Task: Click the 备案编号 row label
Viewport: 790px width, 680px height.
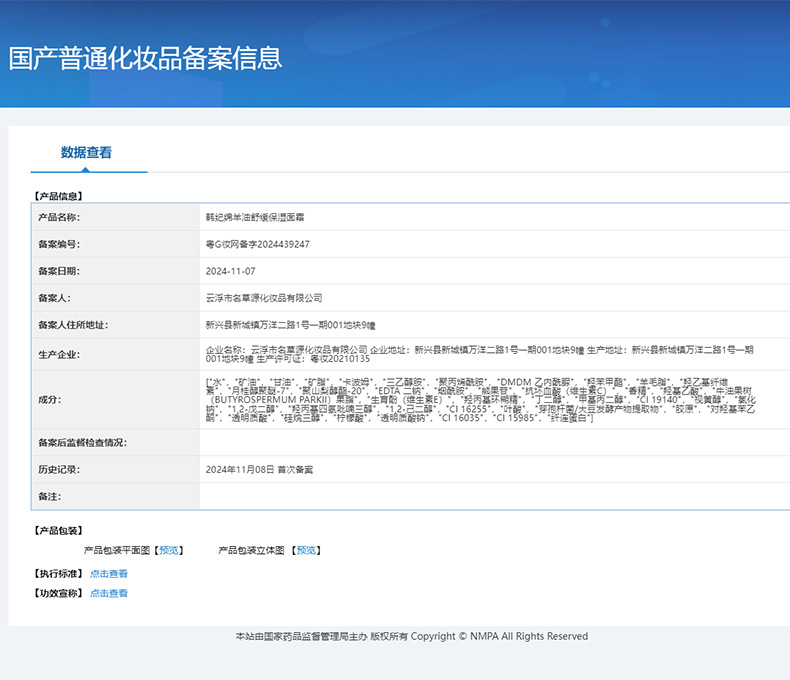Action: (x=59, y=244)
